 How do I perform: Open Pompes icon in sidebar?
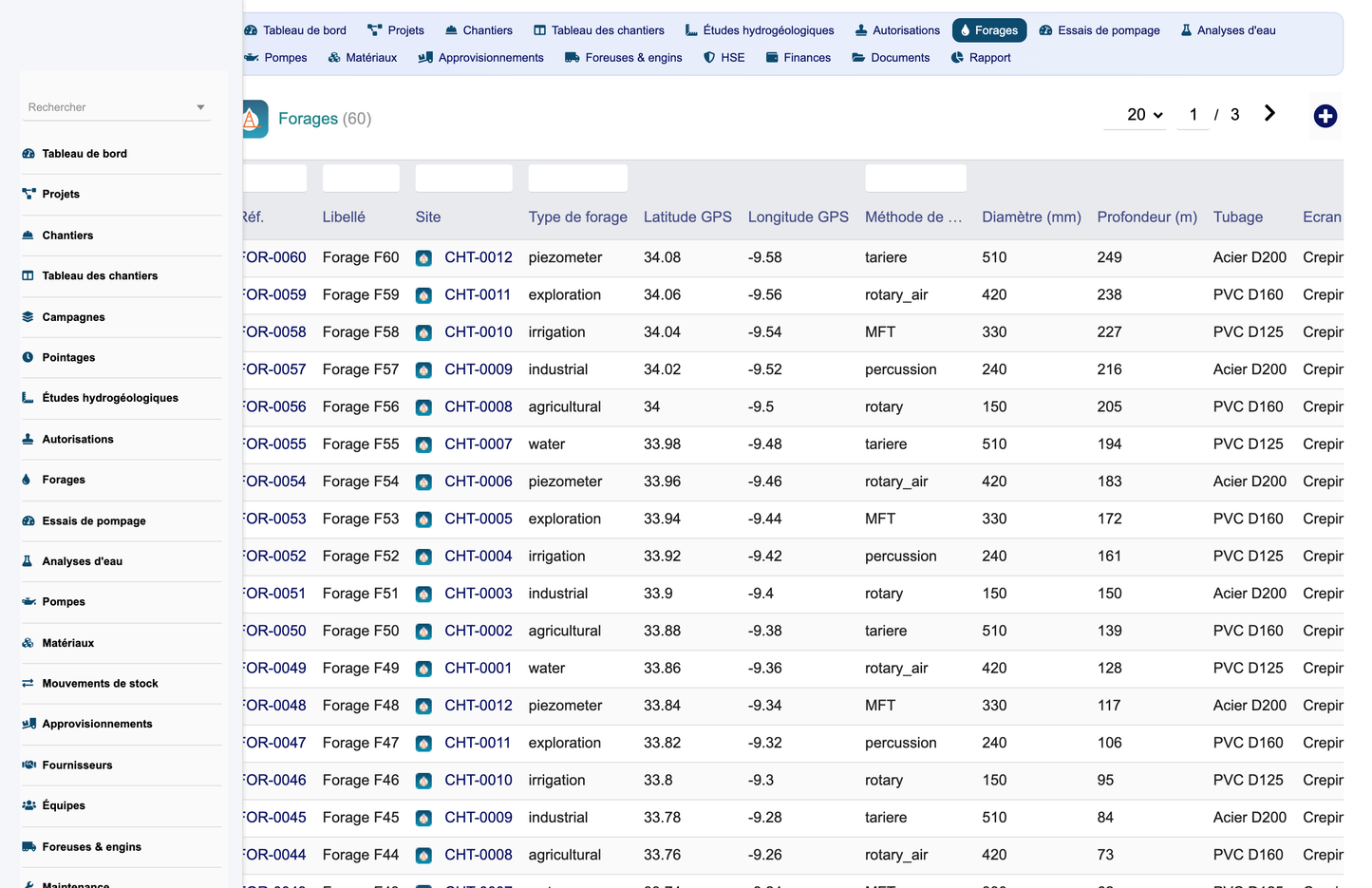point(28,601)
